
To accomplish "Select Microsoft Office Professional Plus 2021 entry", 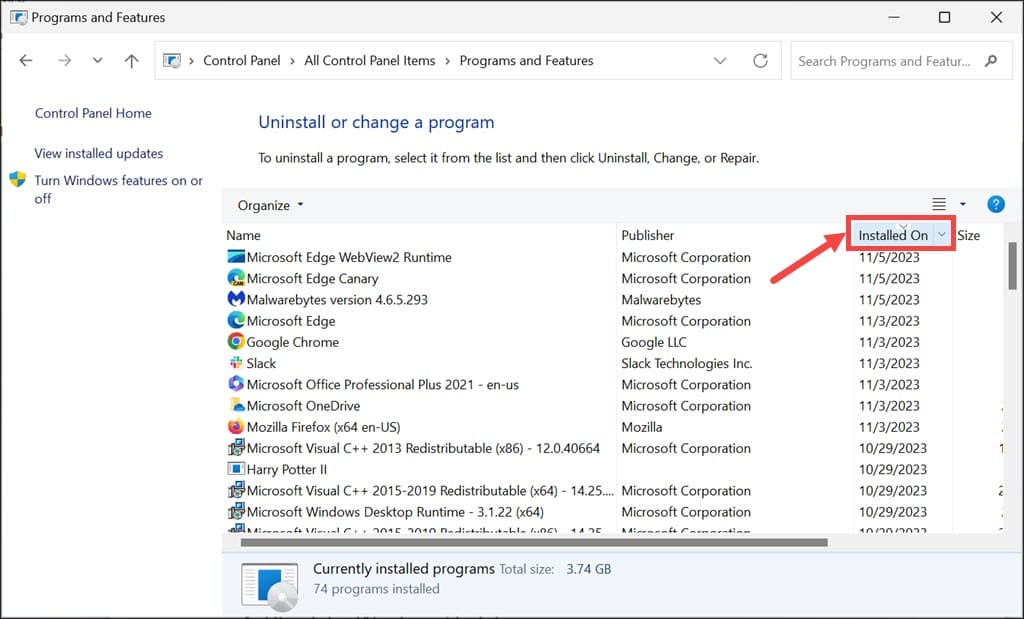I will [x=383, y=385].
